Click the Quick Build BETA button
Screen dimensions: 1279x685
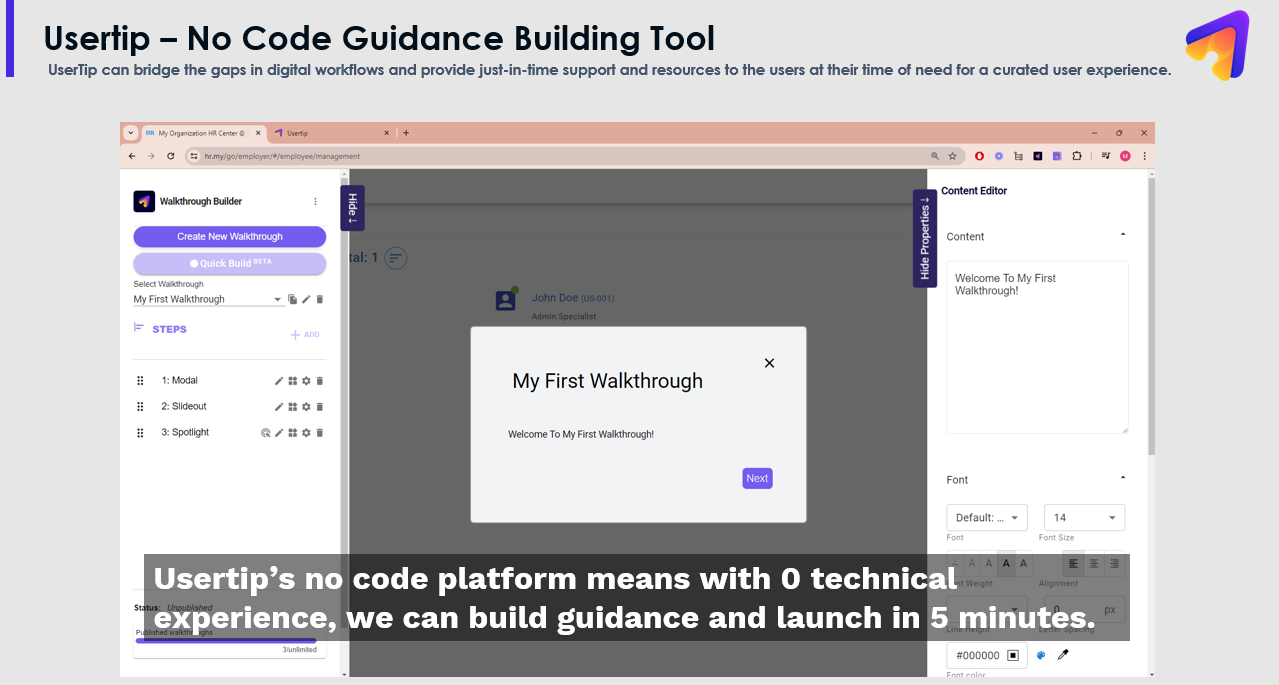point(230,263)
